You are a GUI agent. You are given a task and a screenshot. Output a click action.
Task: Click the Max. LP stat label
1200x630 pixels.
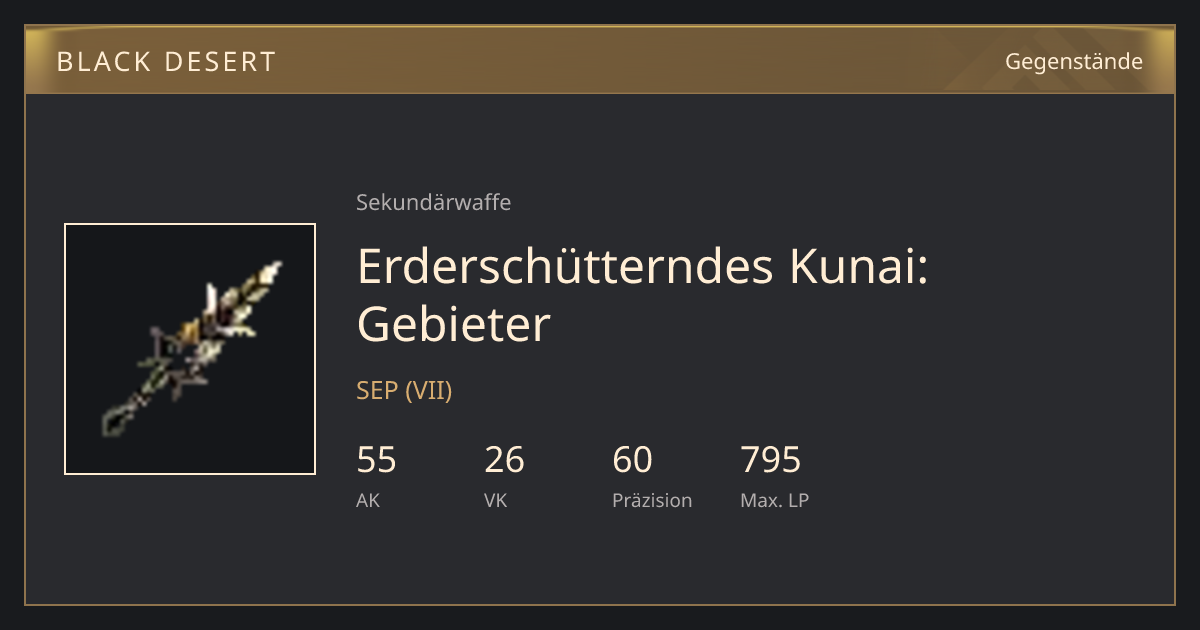point(774,501)
